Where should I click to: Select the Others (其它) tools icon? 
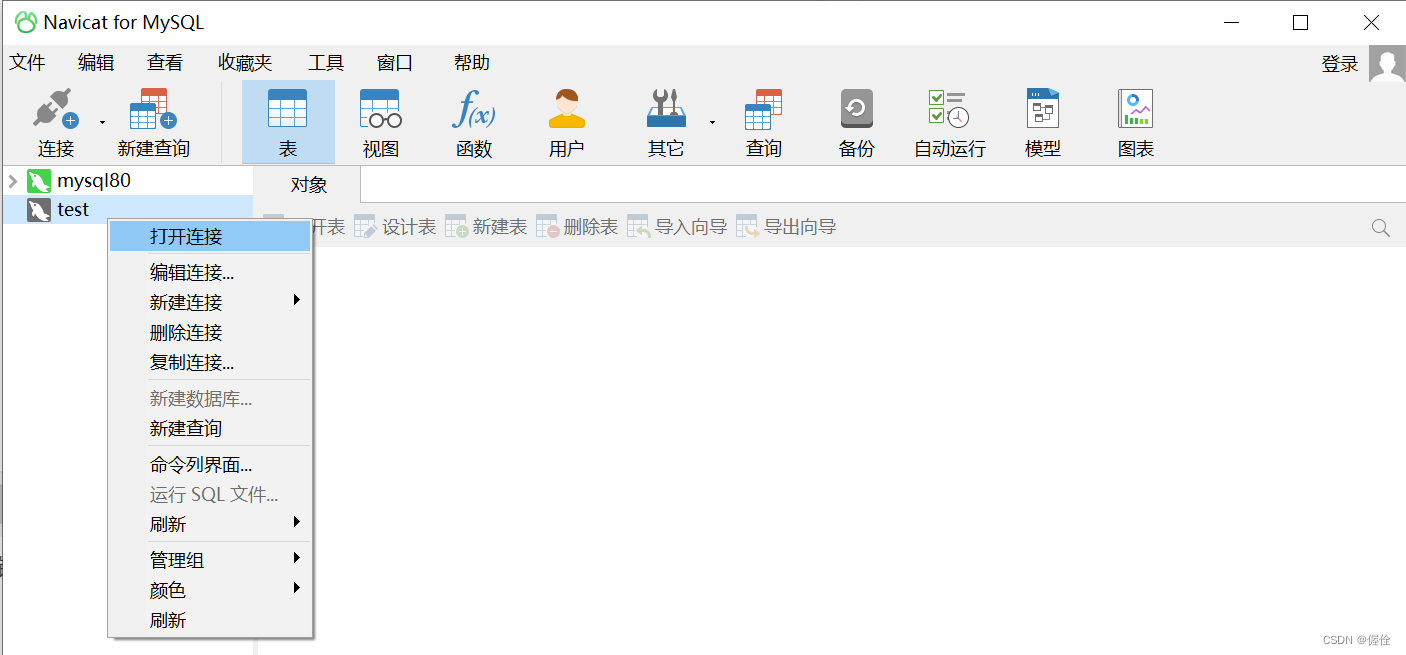point(665,109)
